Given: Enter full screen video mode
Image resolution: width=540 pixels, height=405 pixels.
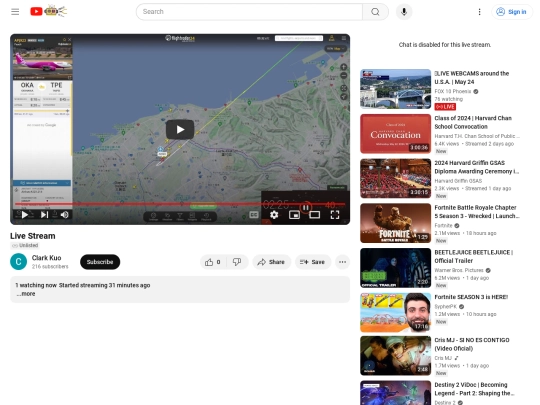Looking at the screenshot, I should [335, 215].
